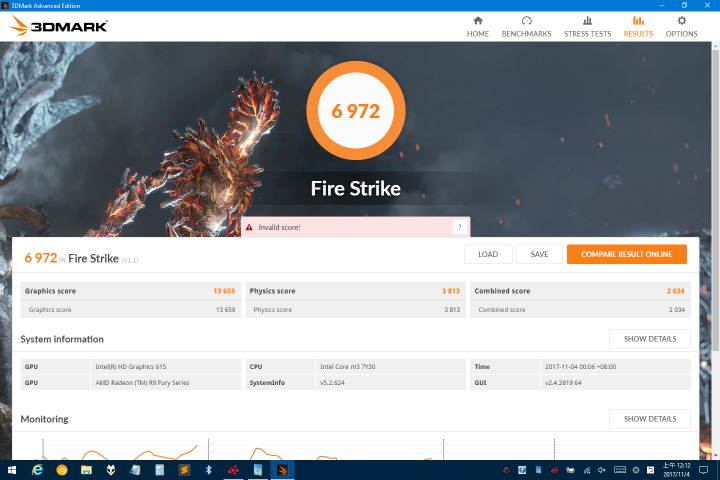This screenshot has width=720, height=480.
Task: Click the GUI version v2.4.3819 64
Action: [563, 382]
